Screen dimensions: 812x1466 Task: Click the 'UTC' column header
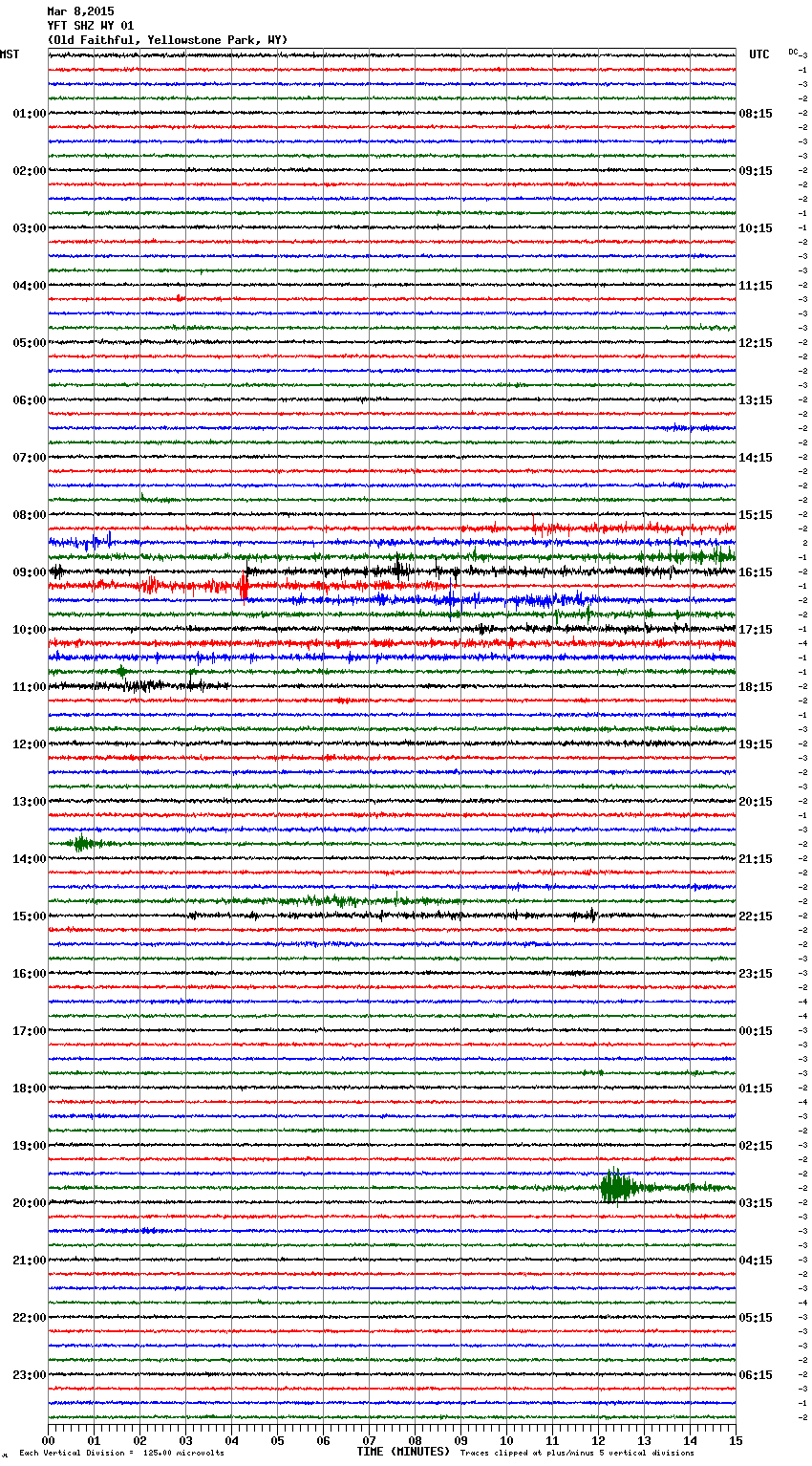(759, 54)
